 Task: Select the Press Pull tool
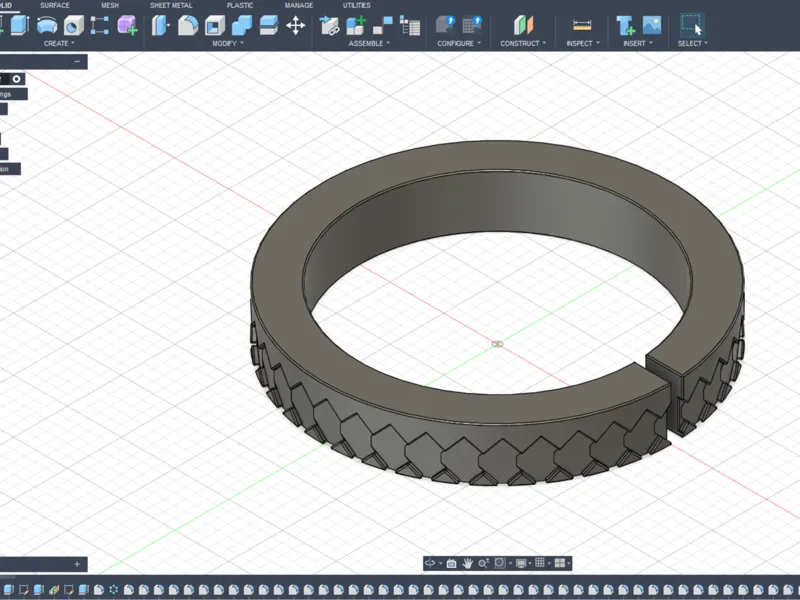(x=160, y=25)
